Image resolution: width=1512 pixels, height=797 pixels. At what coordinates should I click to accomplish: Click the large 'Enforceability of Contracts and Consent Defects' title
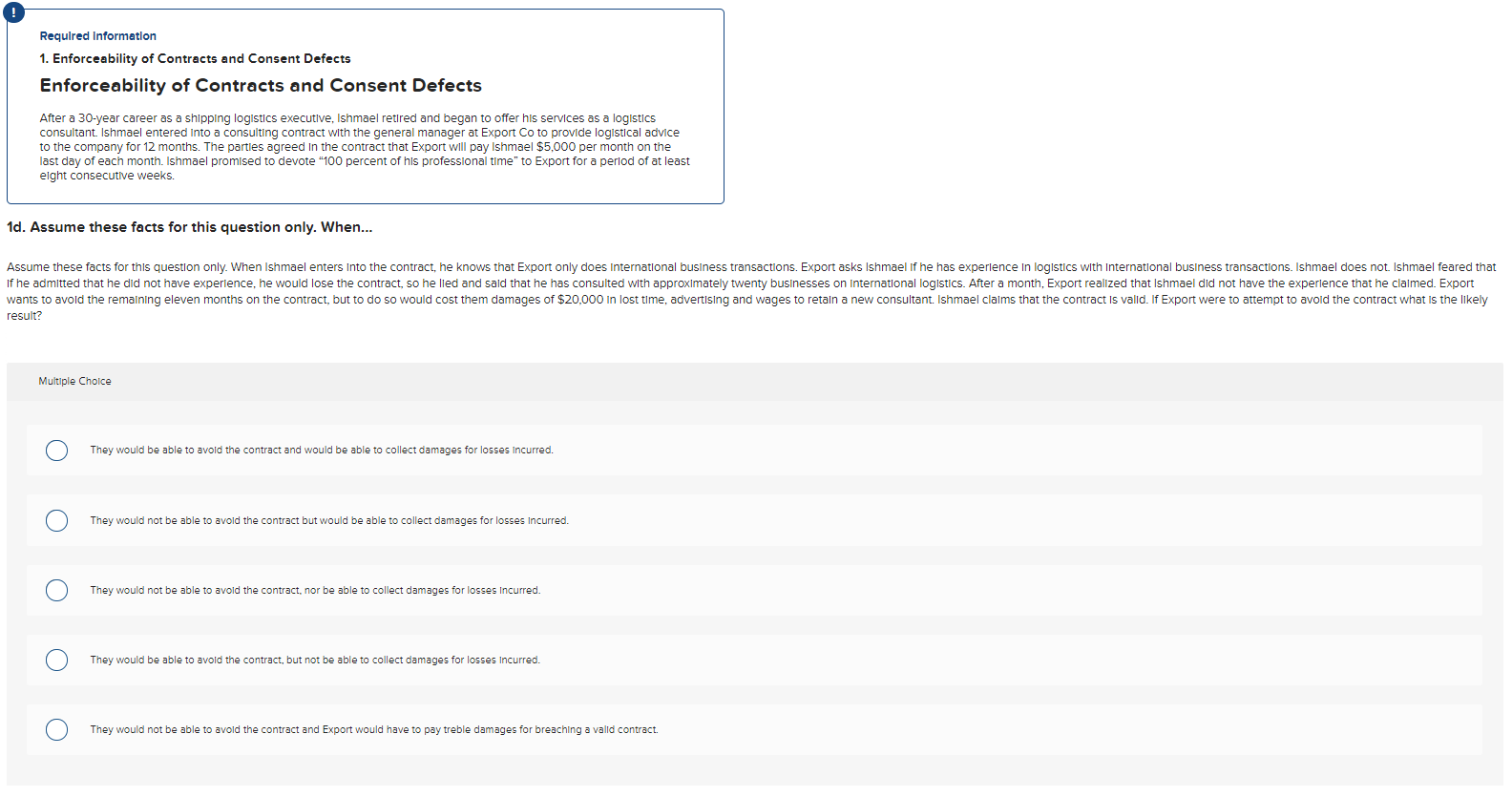(x=261, y=86)
